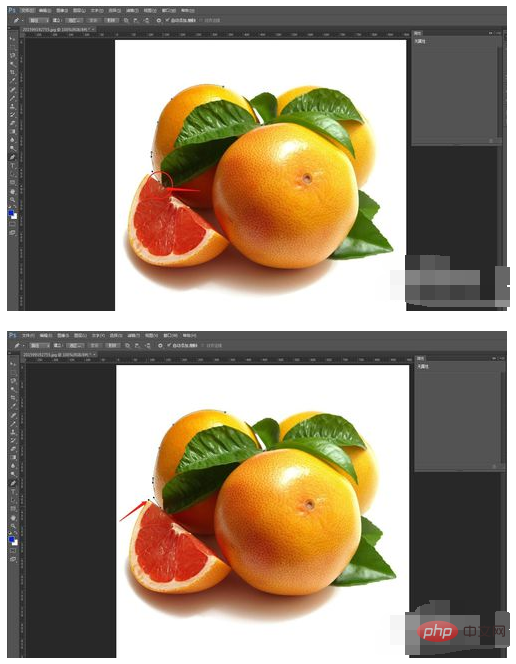The width and height of the screenshot is (516, 664).
Task: Select the Type tool in upper Photoshop window
Action: pyautogui.click(x=12, y=166)
